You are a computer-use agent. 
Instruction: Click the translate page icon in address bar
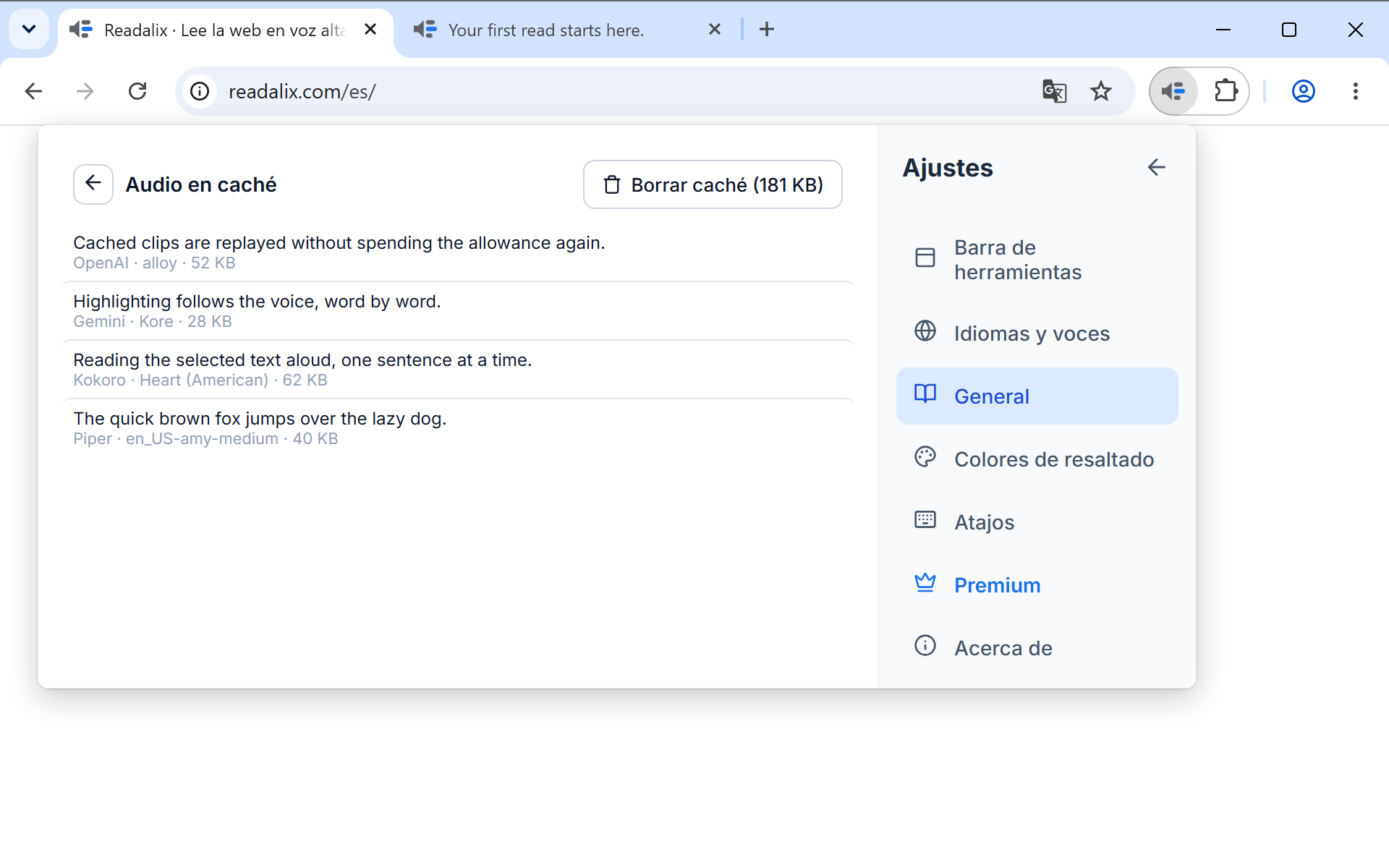coord(1054,91)
